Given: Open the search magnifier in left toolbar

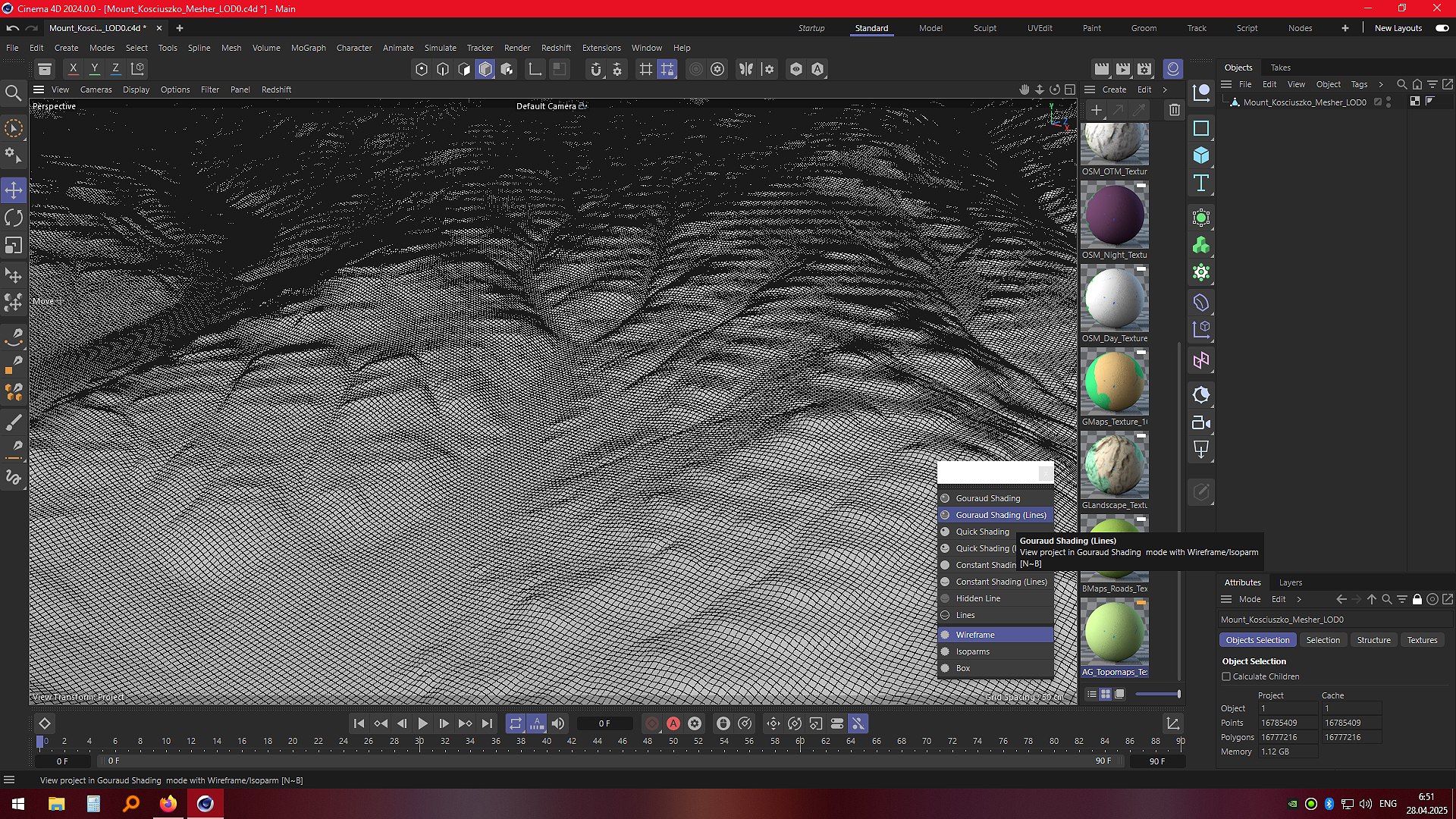Looking at the screenshot, I should coord(14,93).
